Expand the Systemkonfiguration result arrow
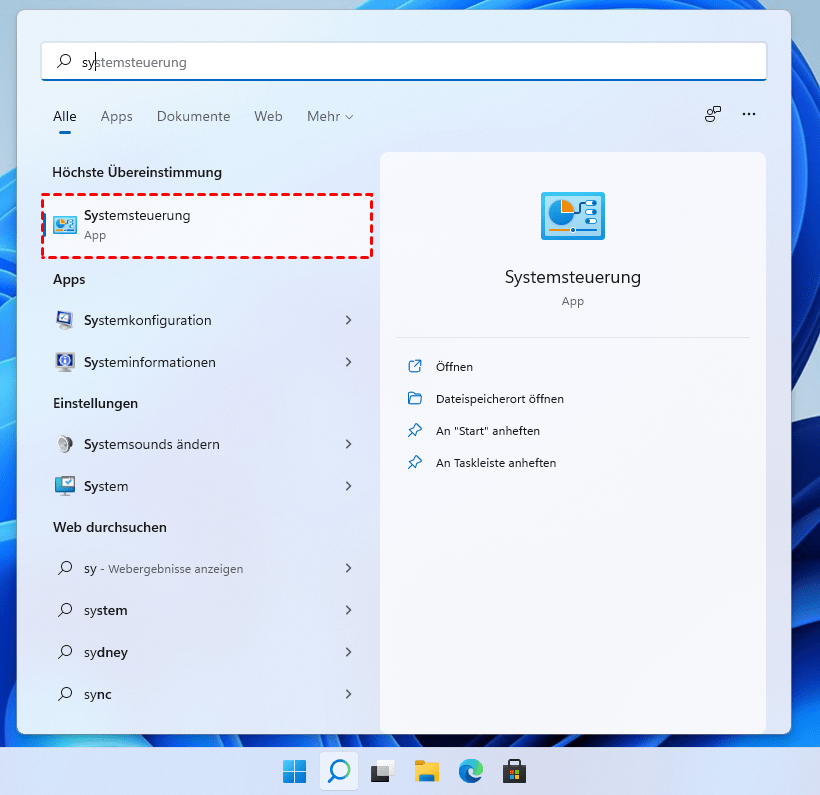Screen dimensions: 820x795 click(x=348, y=320)
